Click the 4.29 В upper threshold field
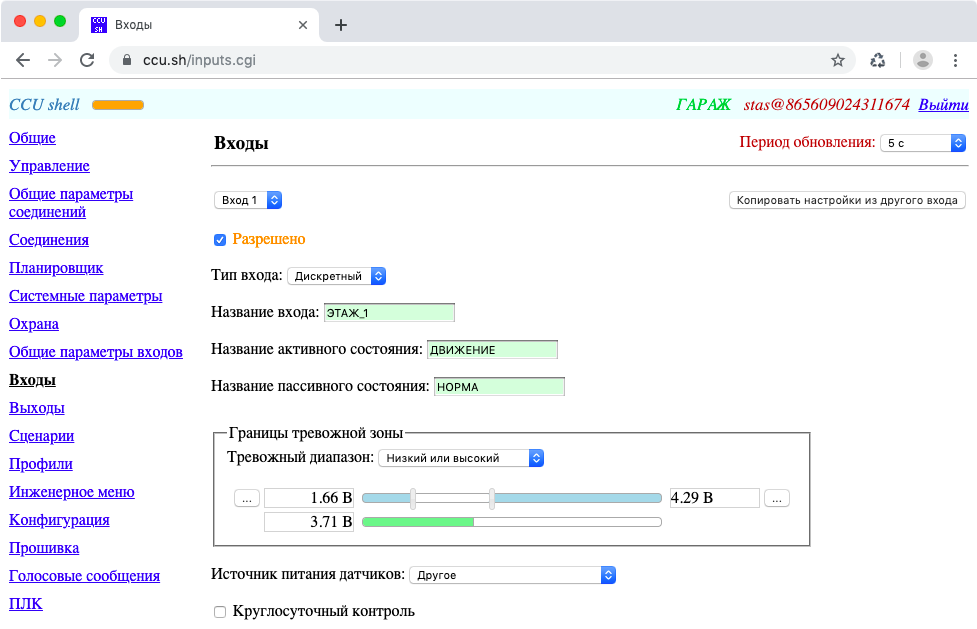Viewport: 977px width, 629px height. coord(715,498)
